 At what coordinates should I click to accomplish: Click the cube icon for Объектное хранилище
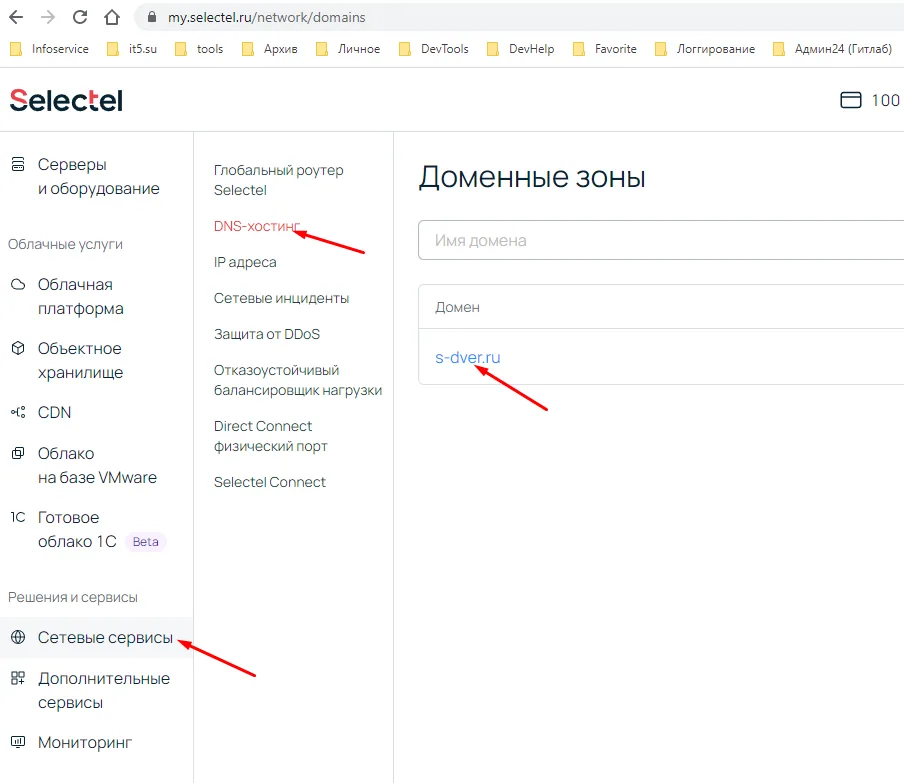tap(18, 348)
